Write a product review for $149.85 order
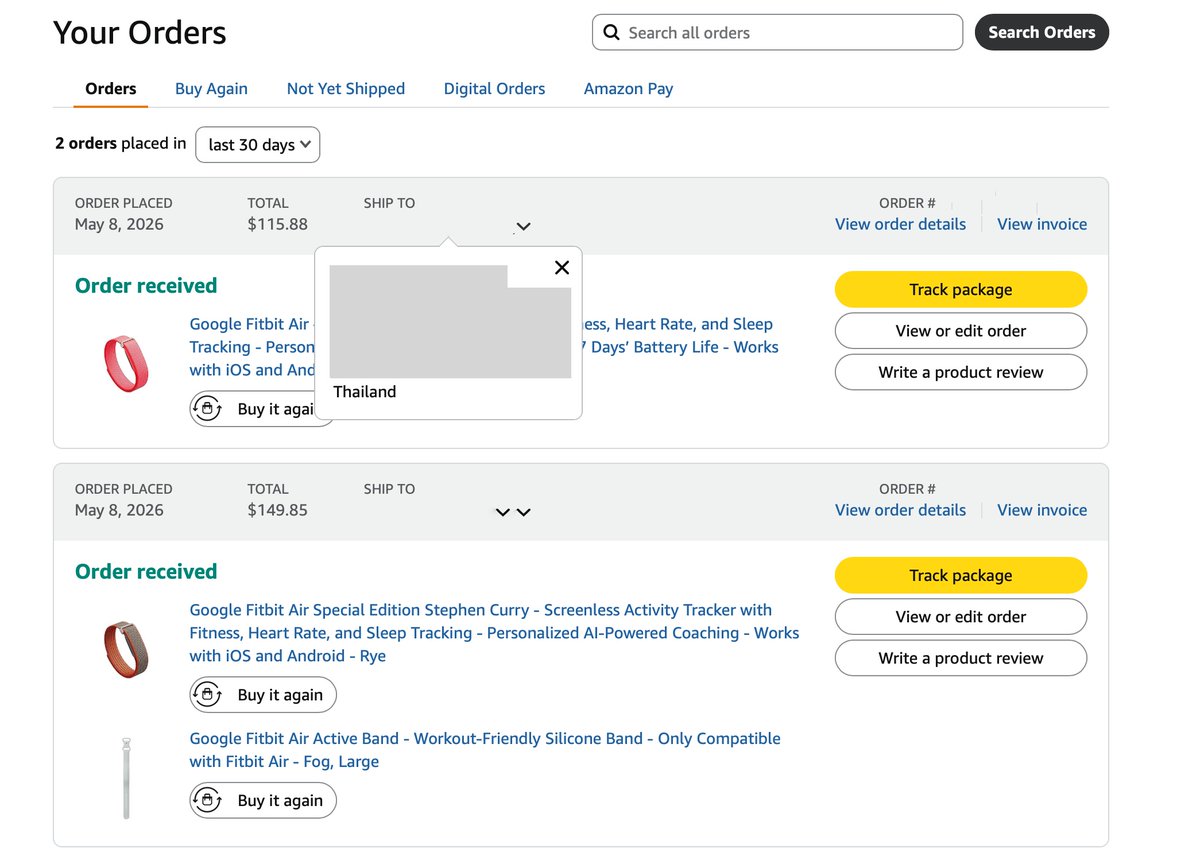Viewport: 1200px width, 860px height. coord(960,658)
